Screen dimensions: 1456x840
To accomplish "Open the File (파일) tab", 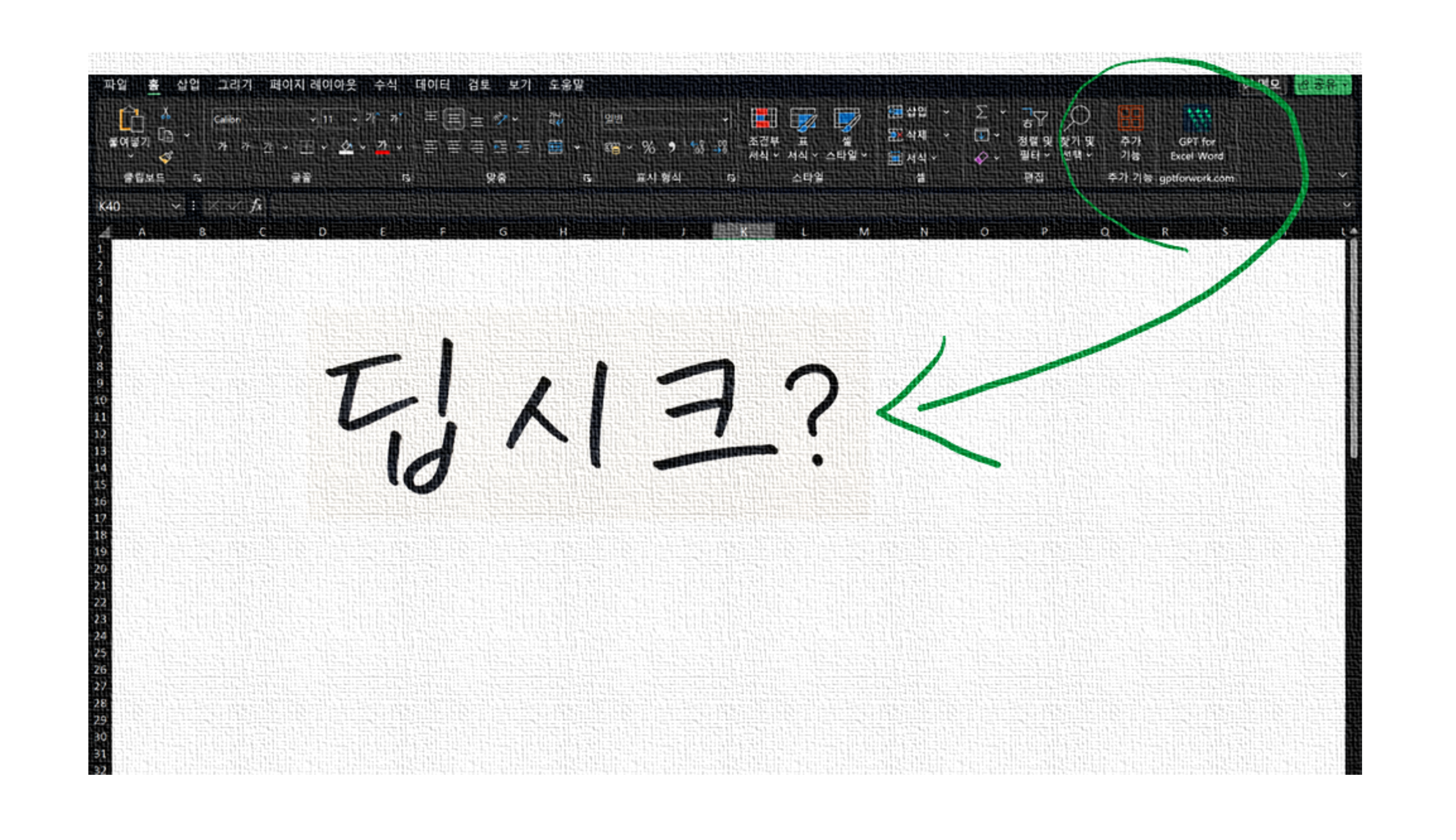I will (115, 85).
